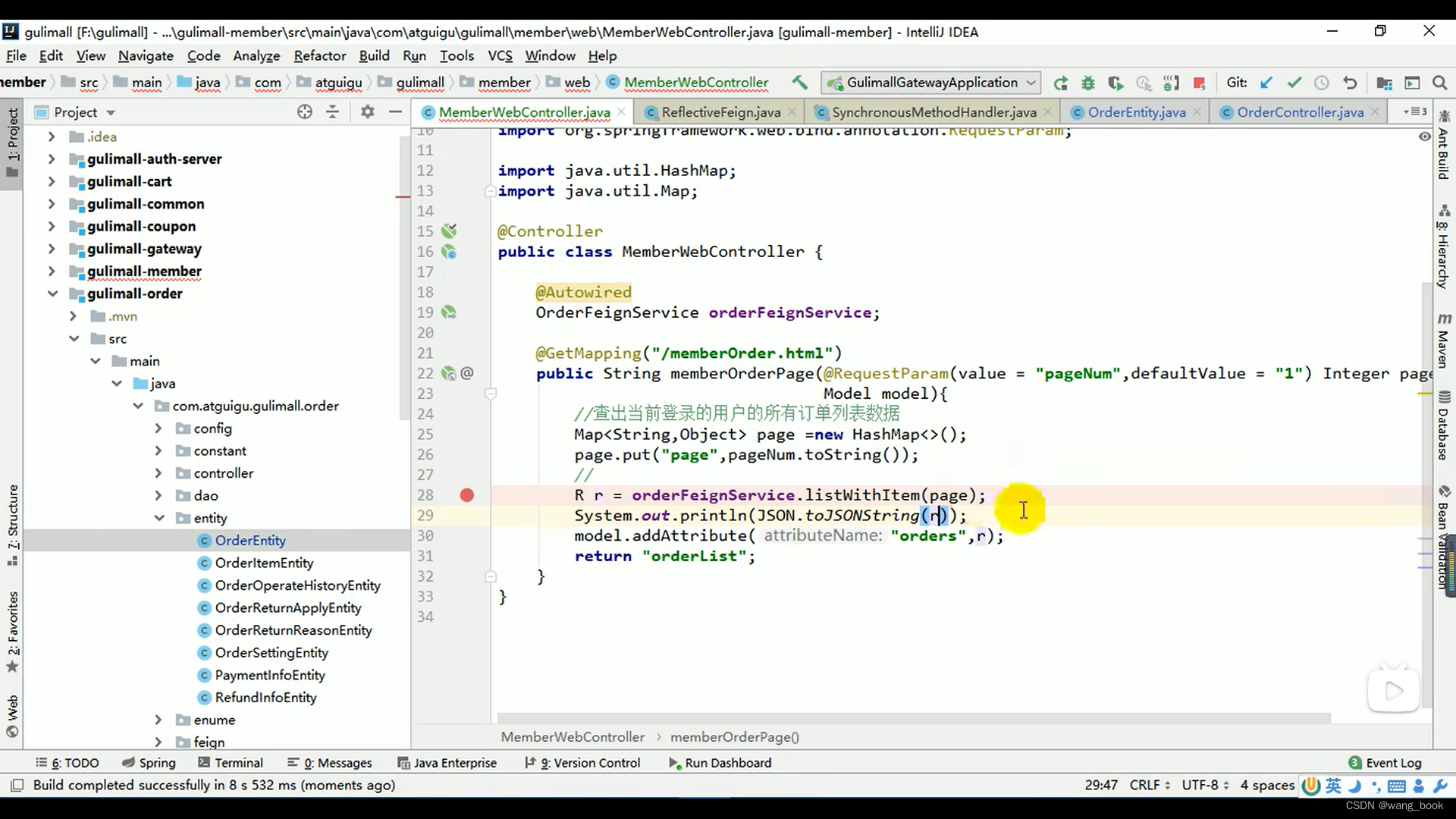Switch to OrderEntity.java tab
The height and width of the screenshot is (819, 1456).
[x=1136, y=112]
